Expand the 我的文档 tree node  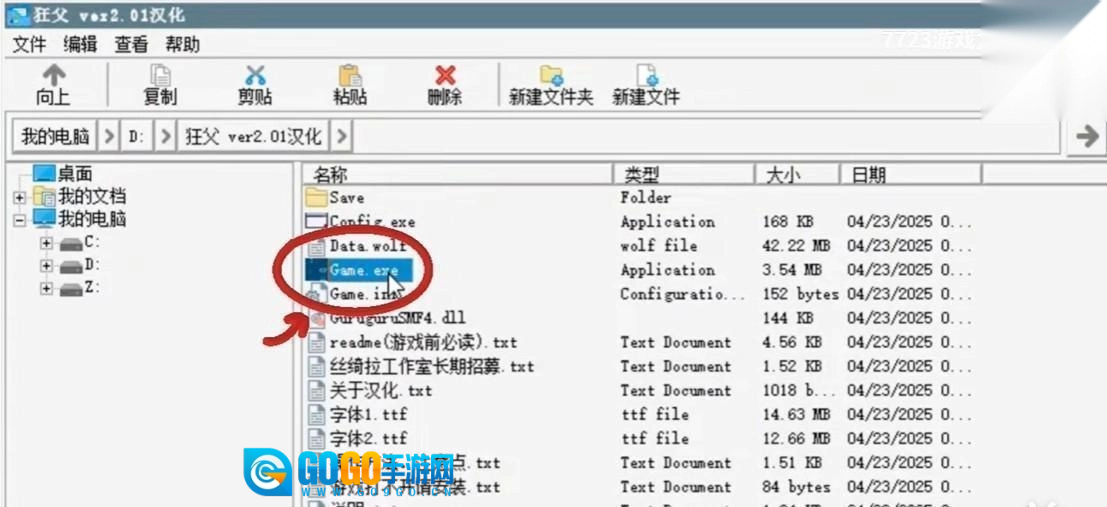click(19, 197)
